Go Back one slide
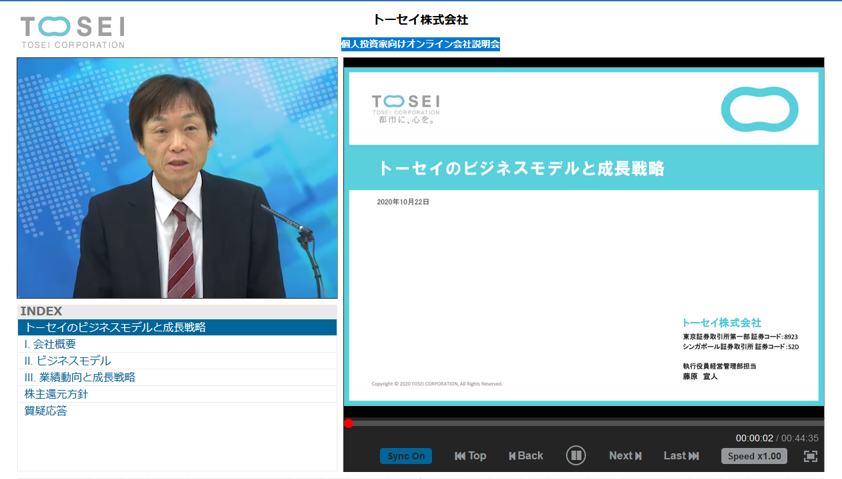The image size is (842, 479). [526, 456]
